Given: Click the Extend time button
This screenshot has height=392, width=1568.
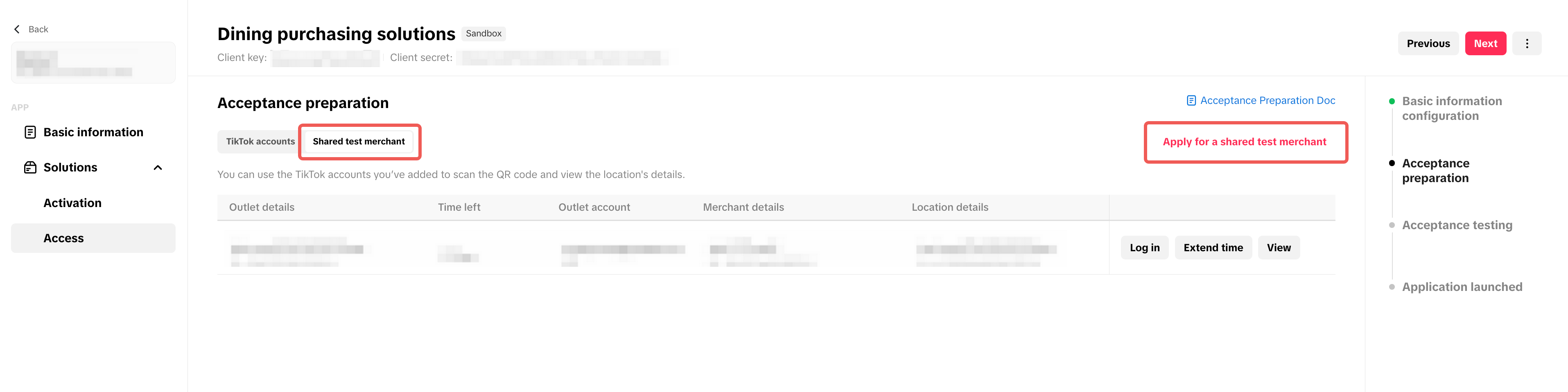Looking at the screenshot, I should (x=1213, y=248).
